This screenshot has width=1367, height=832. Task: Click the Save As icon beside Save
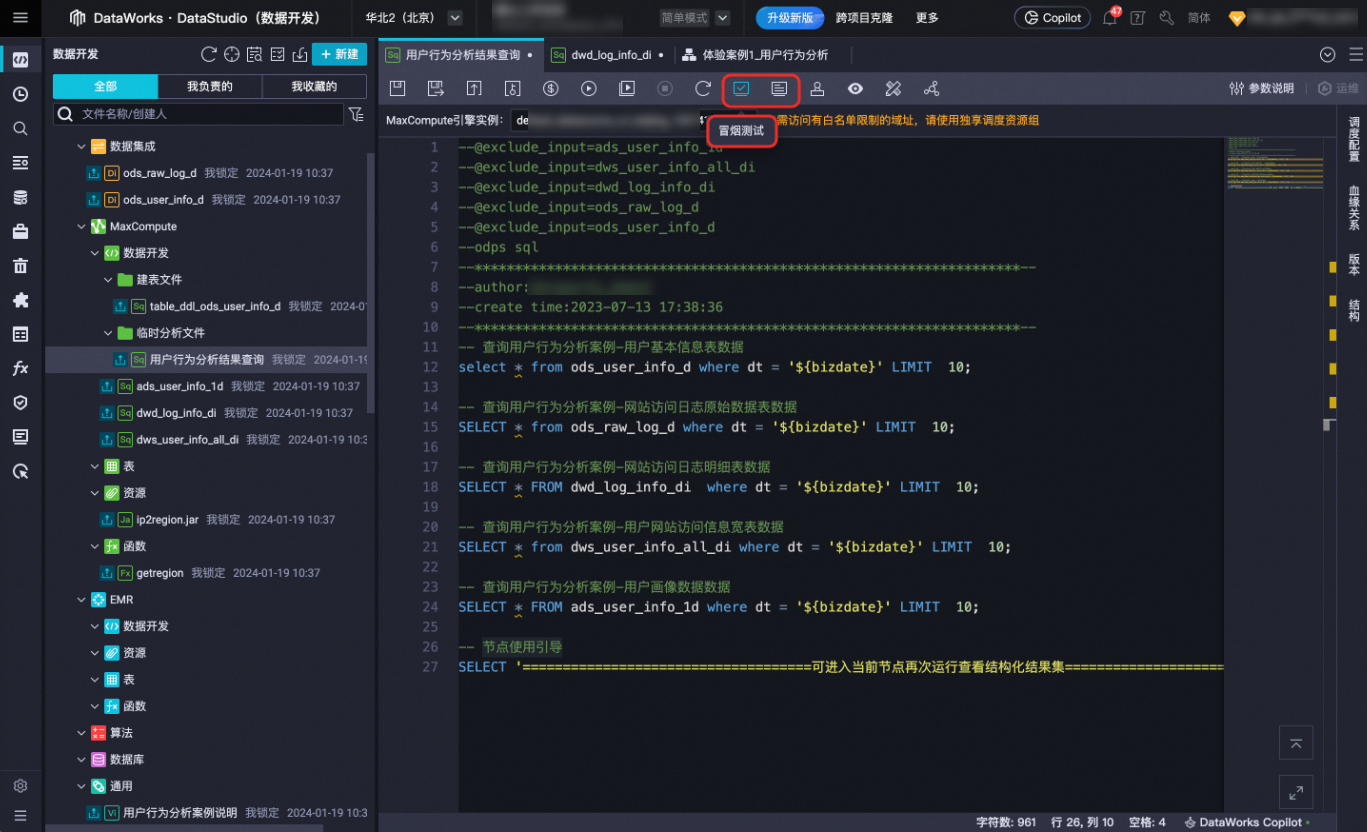tap(435, 89)
